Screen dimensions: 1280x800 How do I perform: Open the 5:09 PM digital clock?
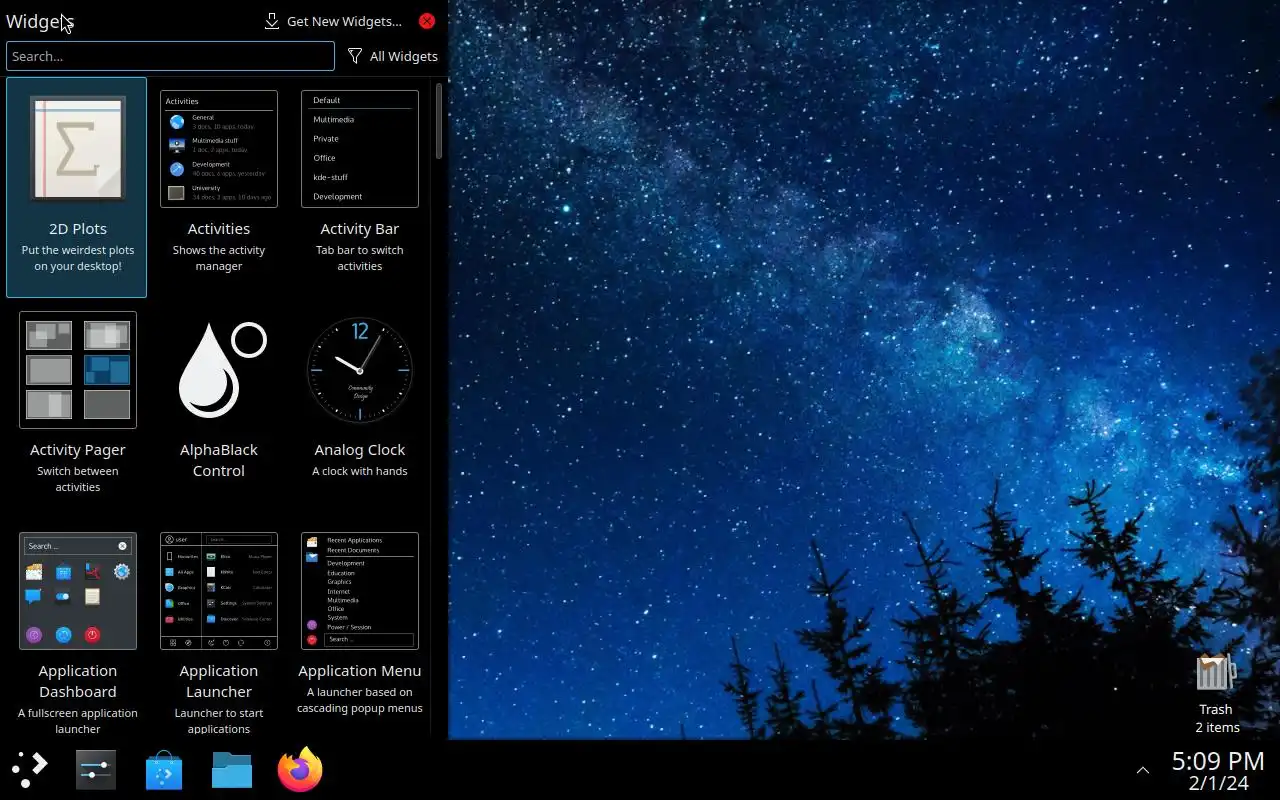[1217, 770]
